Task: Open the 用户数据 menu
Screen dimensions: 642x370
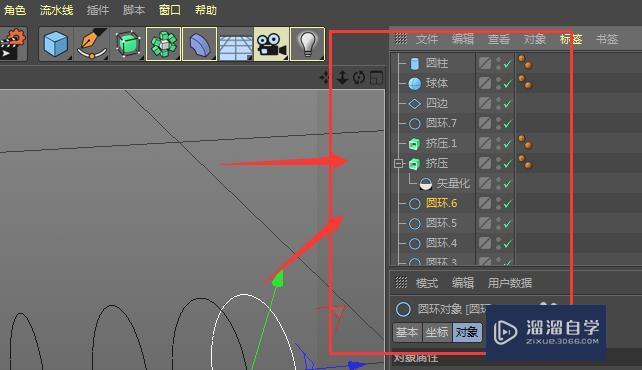Action: click(510, 283)
